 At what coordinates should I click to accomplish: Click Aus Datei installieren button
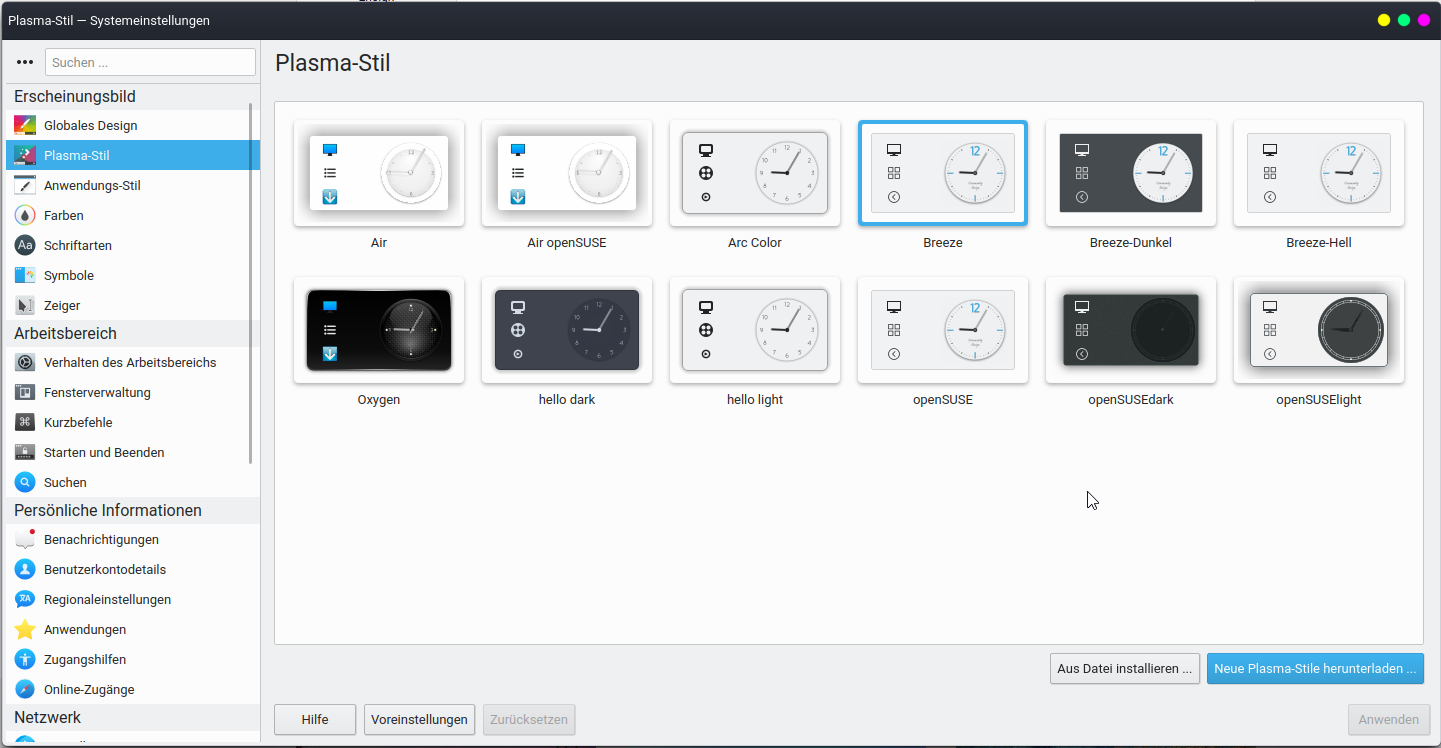[x=1125, y=669]
